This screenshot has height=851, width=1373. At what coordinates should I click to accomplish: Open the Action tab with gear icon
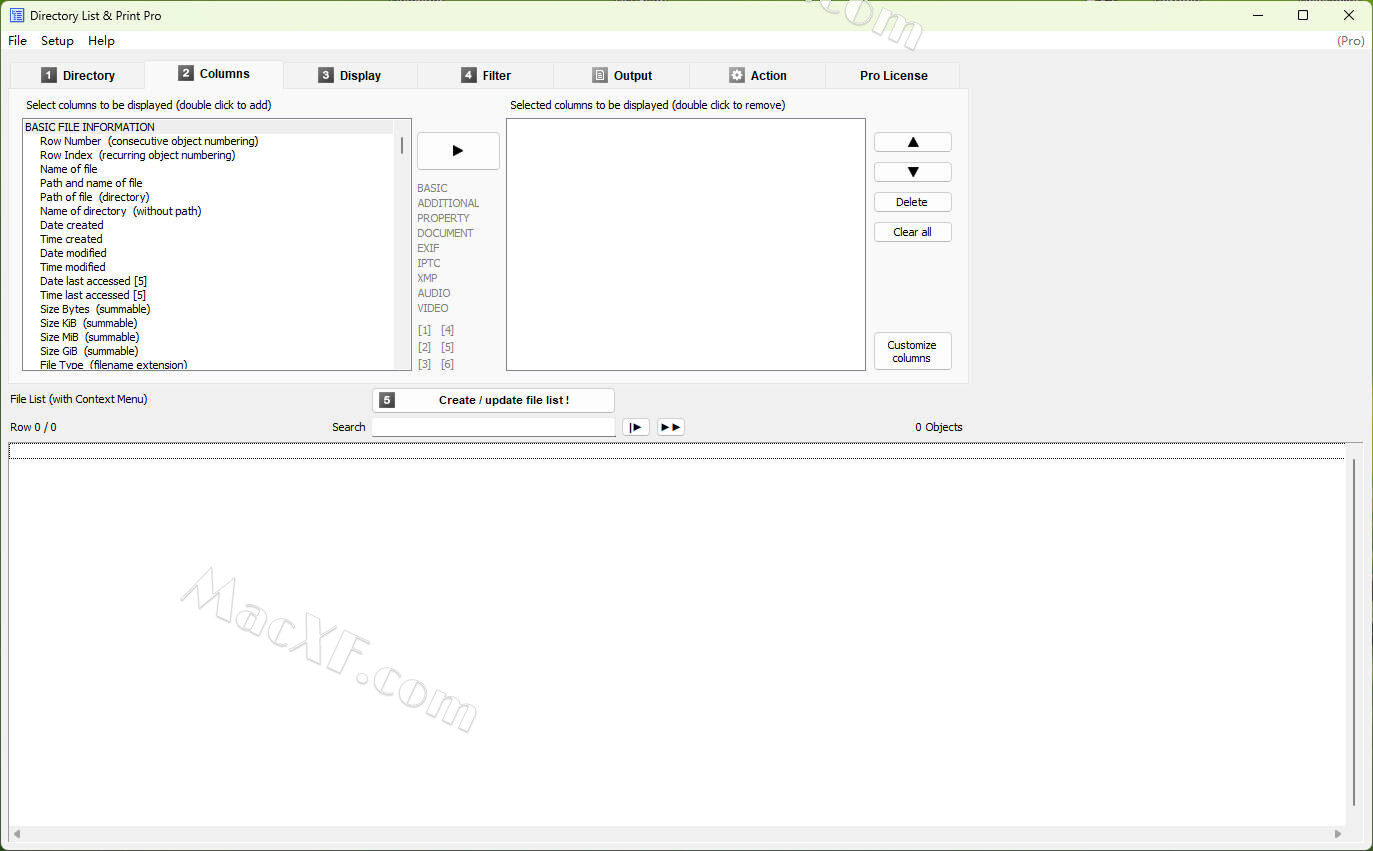(757, 75)
